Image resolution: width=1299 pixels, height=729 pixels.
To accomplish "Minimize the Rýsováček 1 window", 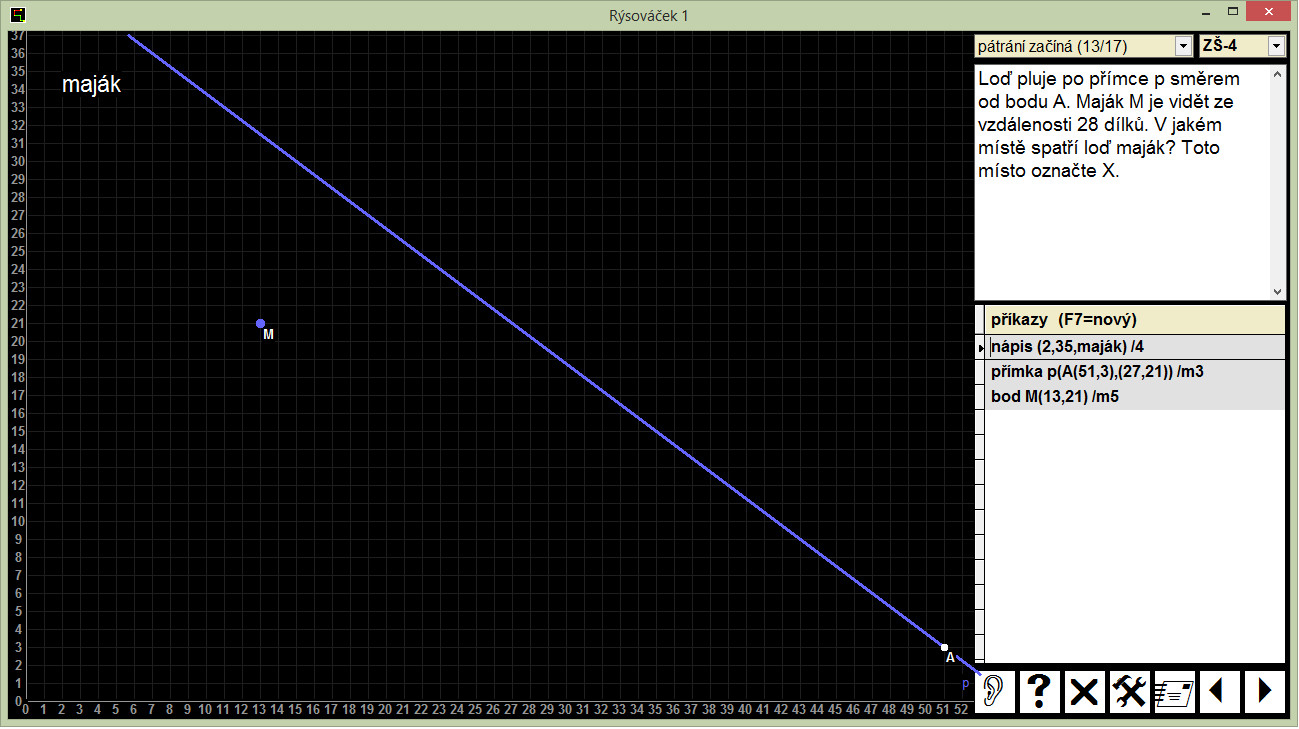I will [x=1204, y=13].
